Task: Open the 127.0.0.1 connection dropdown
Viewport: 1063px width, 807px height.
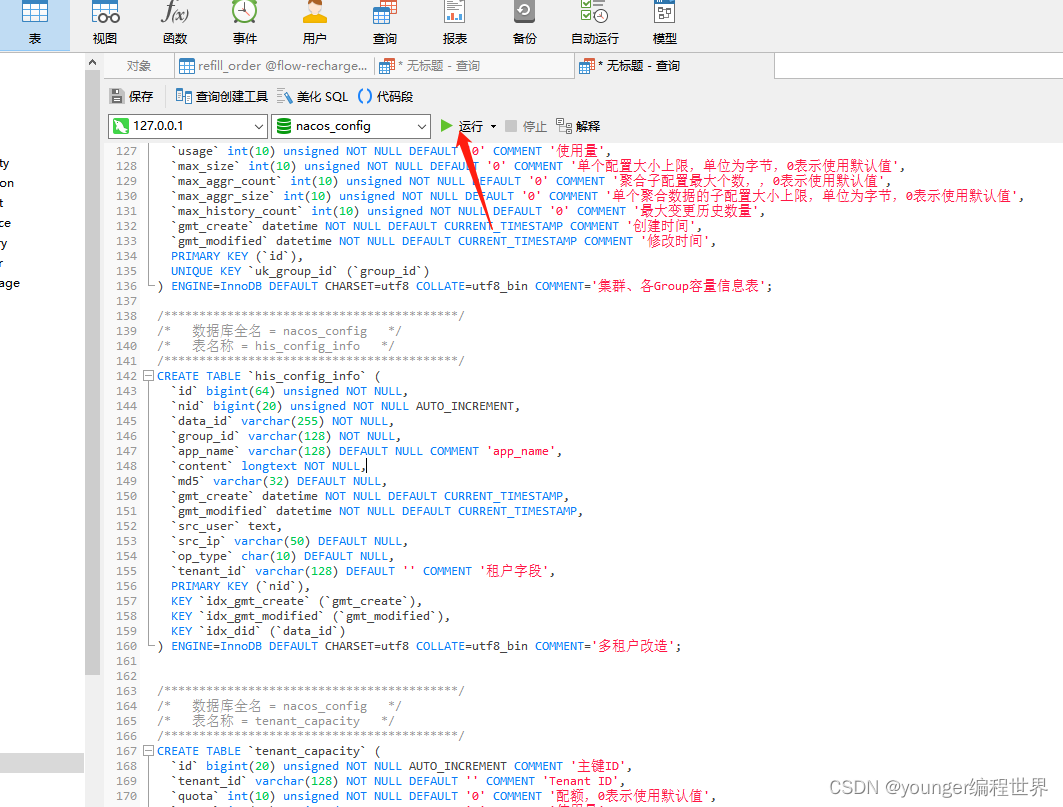Action: tap(187, 126)
